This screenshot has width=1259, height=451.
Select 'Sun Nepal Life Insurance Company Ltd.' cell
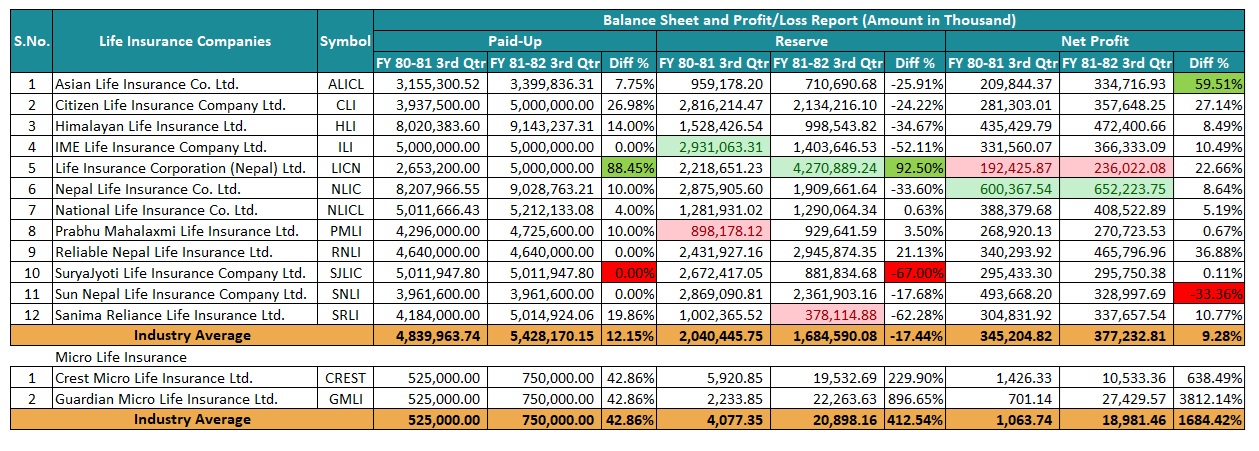184,293
